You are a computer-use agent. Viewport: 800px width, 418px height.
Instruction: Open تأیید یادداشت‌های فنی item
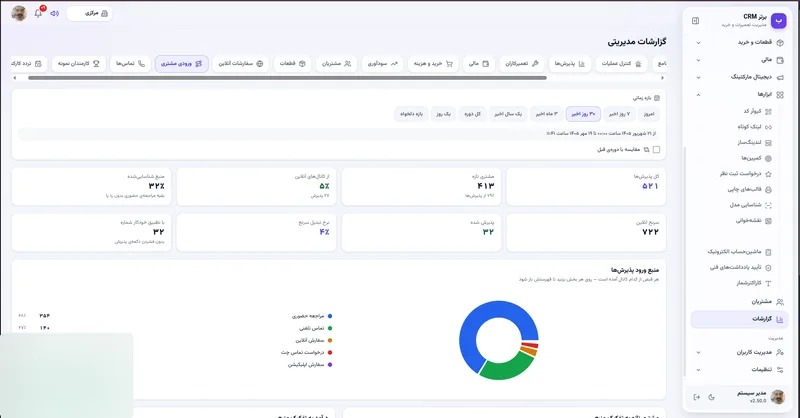pyautogui.click(x=740, y=267)
